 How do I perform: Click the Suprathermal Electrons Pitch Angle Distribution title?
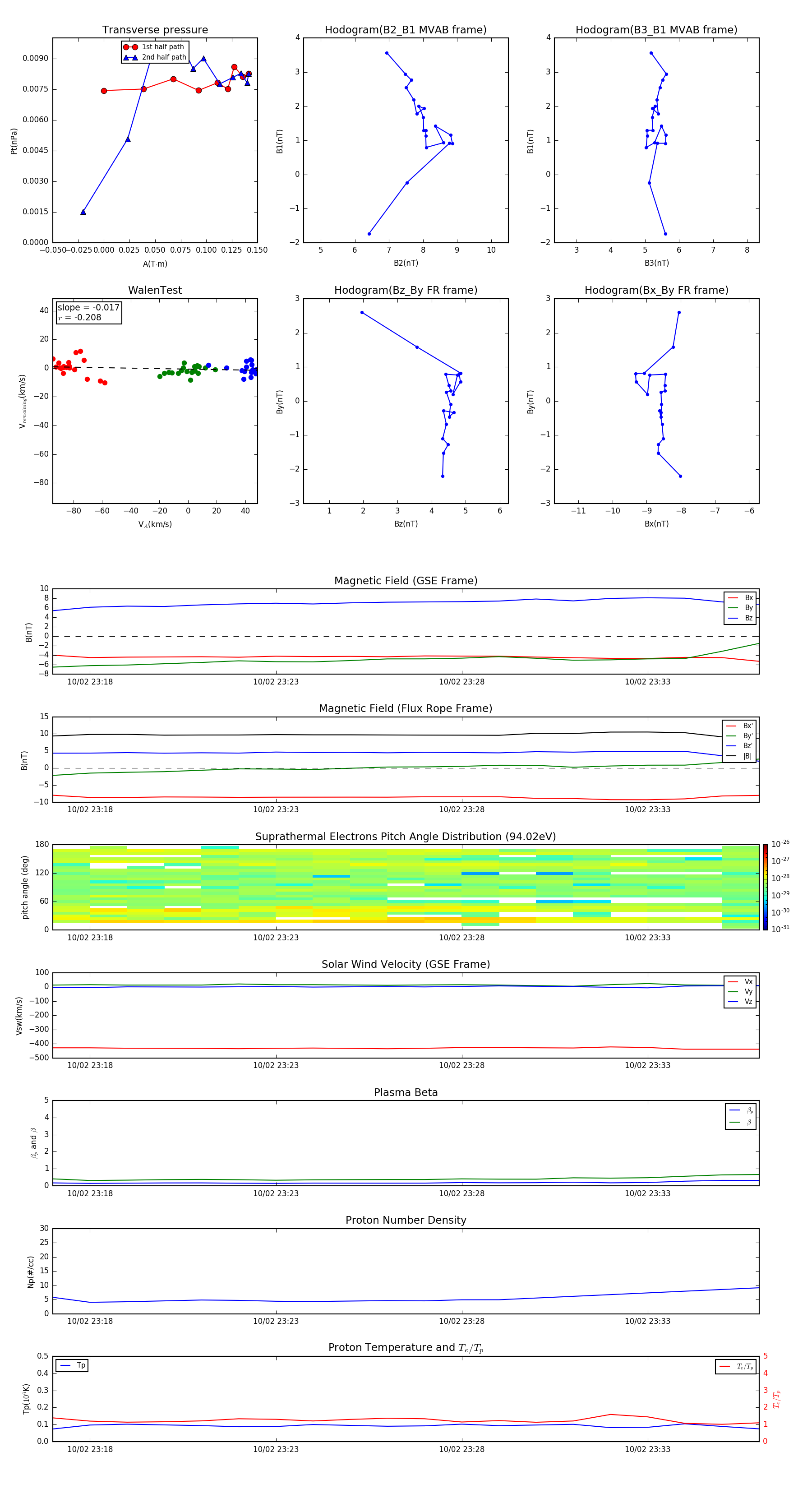tap(406, 837)
